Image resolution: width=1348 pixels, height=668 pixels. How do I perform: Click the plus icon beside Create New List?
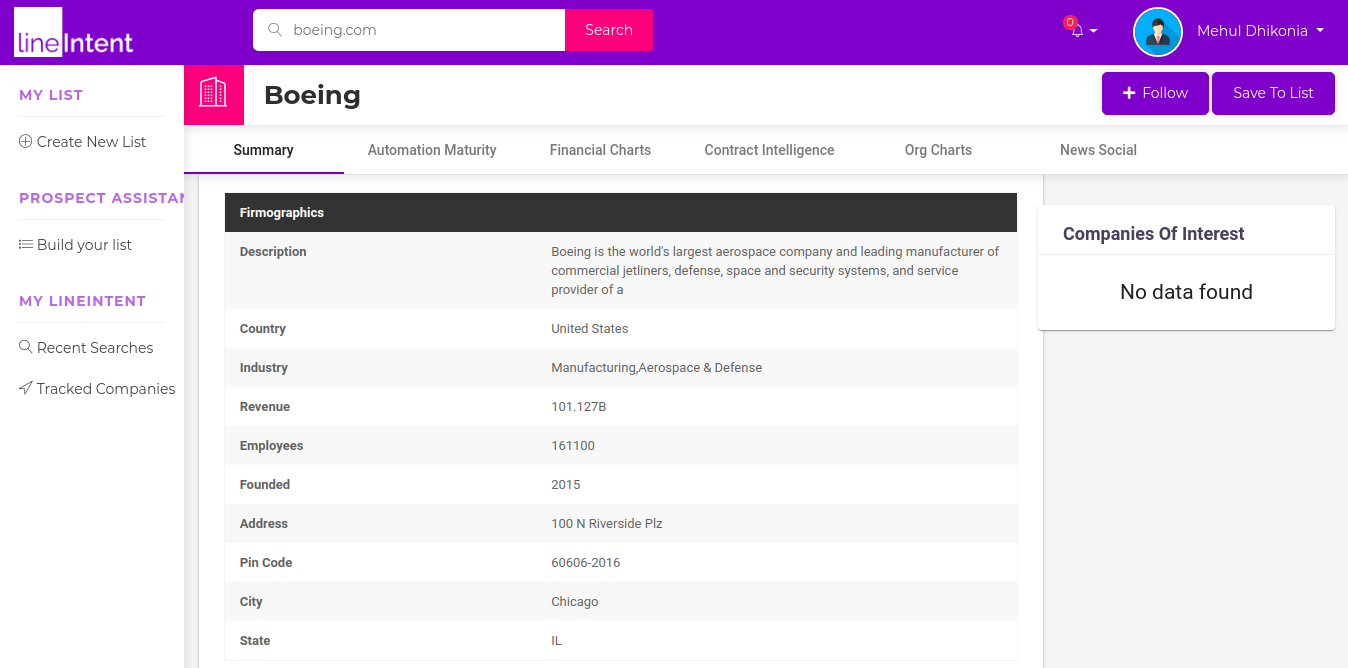click(26, 141)
